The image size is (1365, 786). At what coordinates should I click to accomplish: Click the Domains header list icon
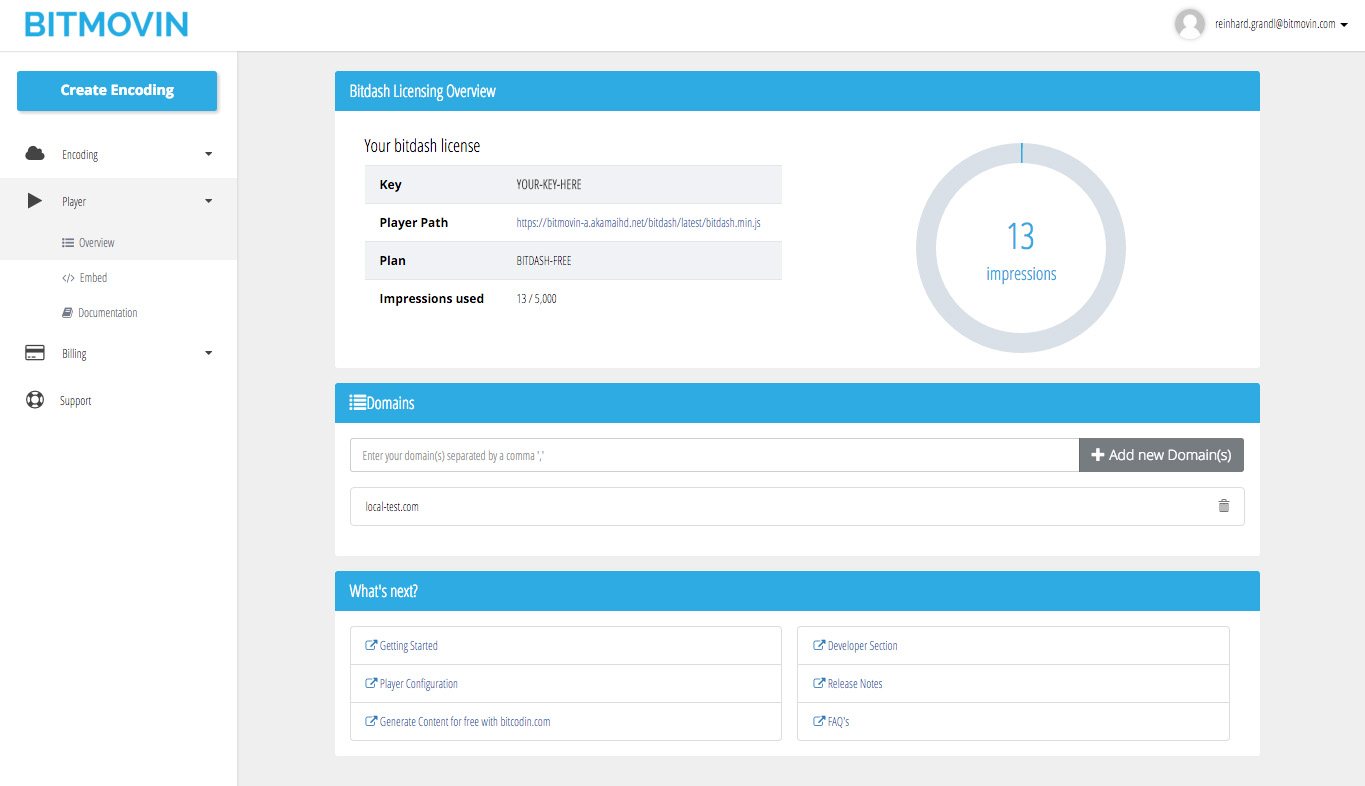coord(358,403)
